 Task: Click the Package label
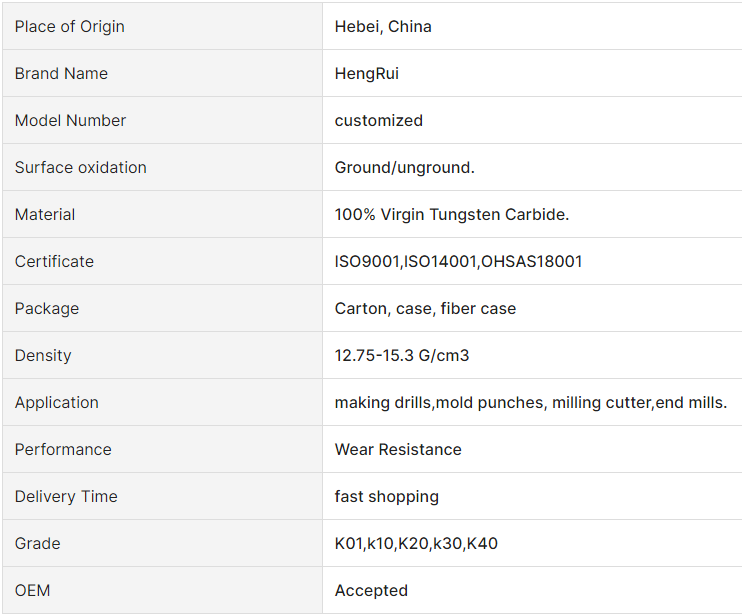click(46, 308)
